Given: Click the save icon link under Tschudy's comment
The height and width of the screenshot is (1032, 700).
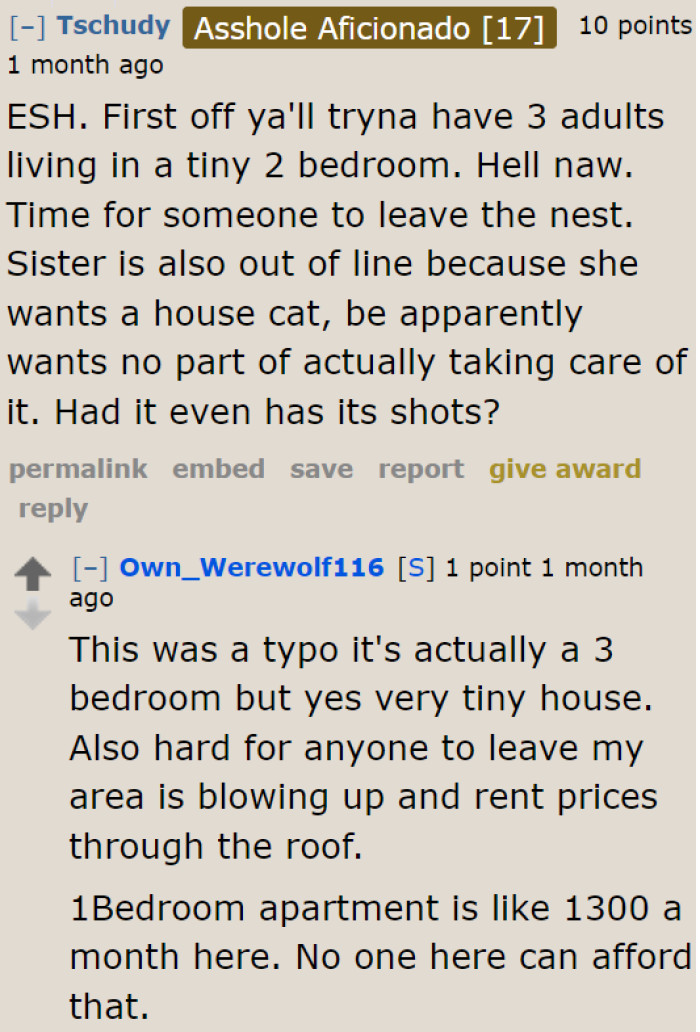Looking at the screenshot, I should pos(321,469).
